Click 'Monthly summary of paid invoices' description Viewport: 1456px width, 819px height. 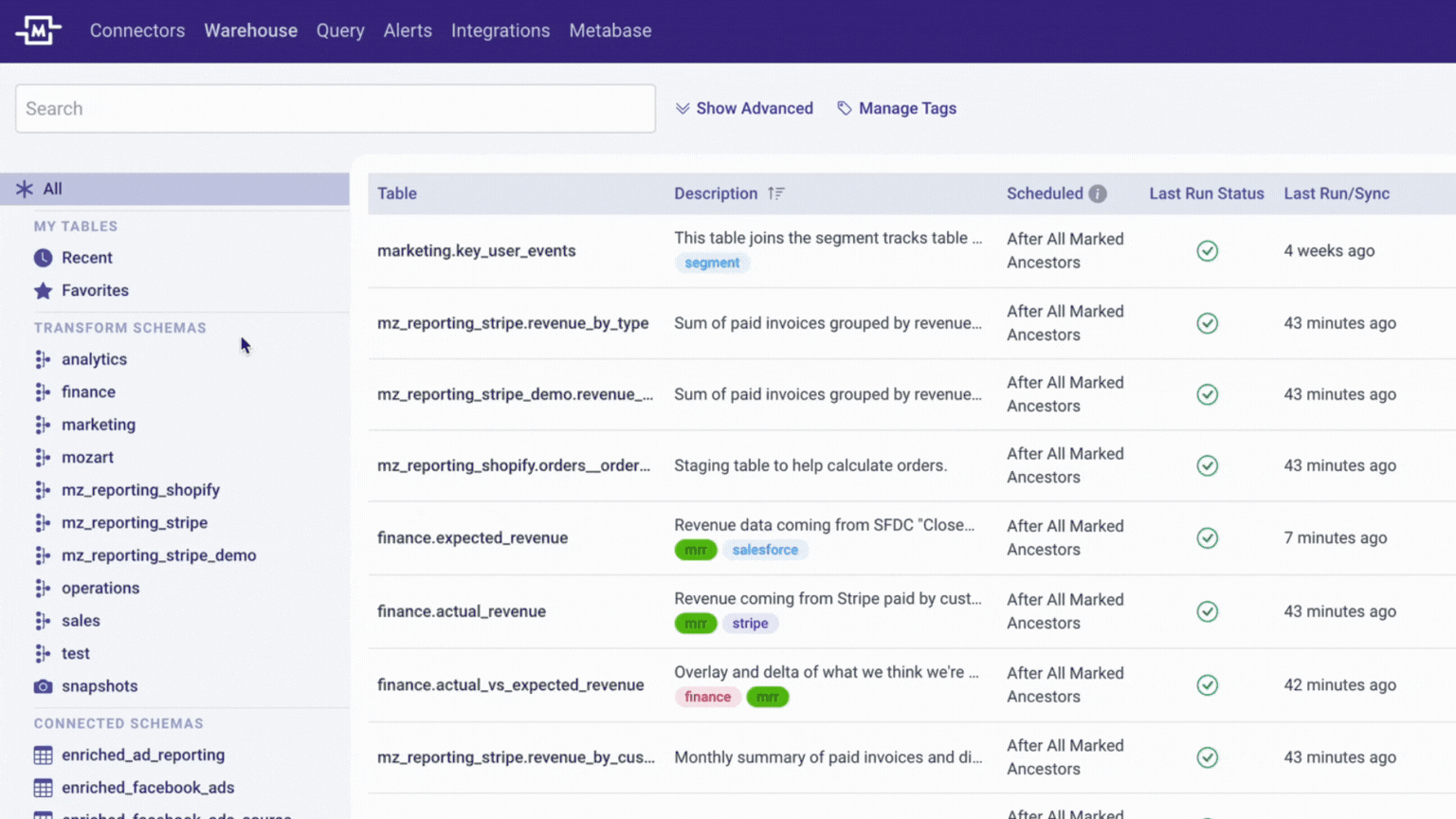tap(828, 757)
